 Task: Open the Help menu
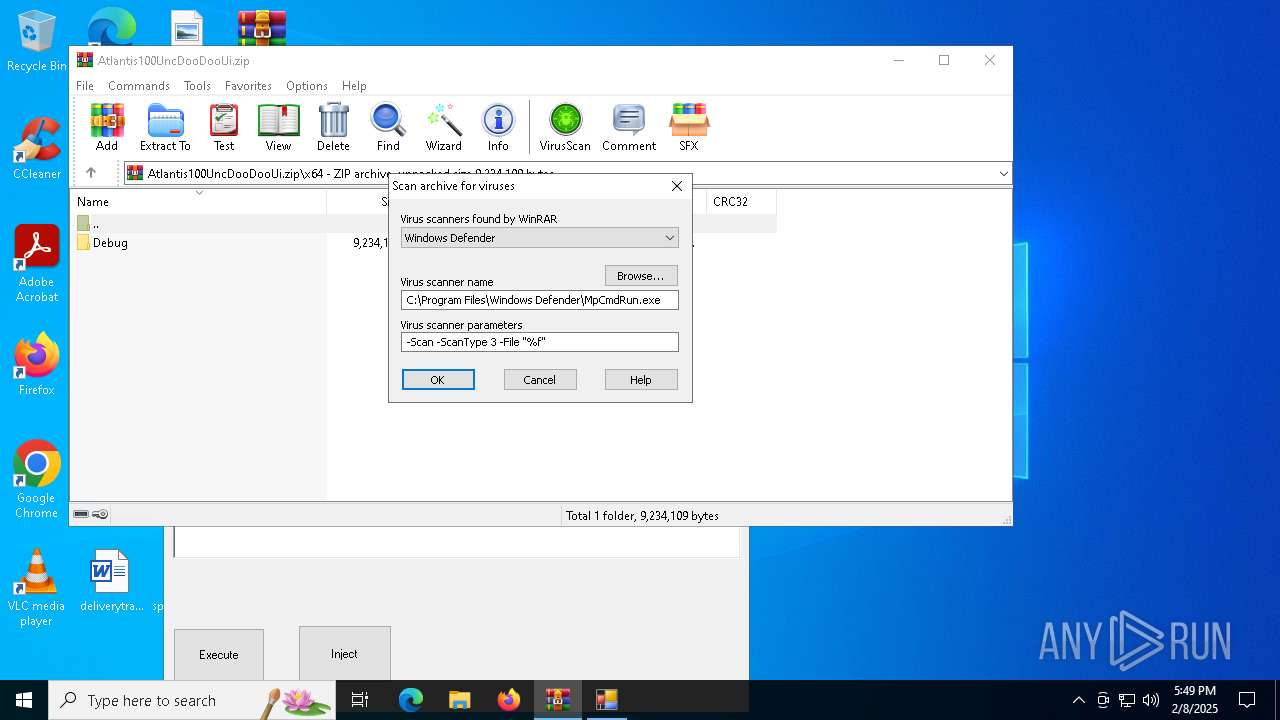354,86
